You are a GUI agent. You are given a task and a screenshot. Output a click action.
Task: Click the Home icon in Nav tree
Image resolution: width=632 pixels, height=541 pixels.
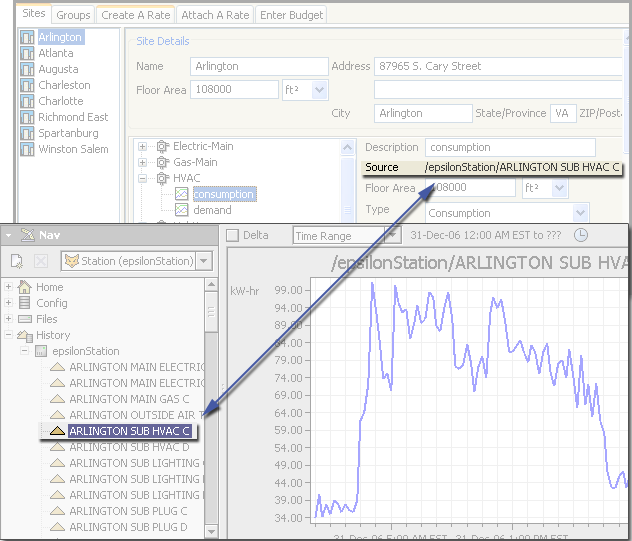(x=25, y=287)
